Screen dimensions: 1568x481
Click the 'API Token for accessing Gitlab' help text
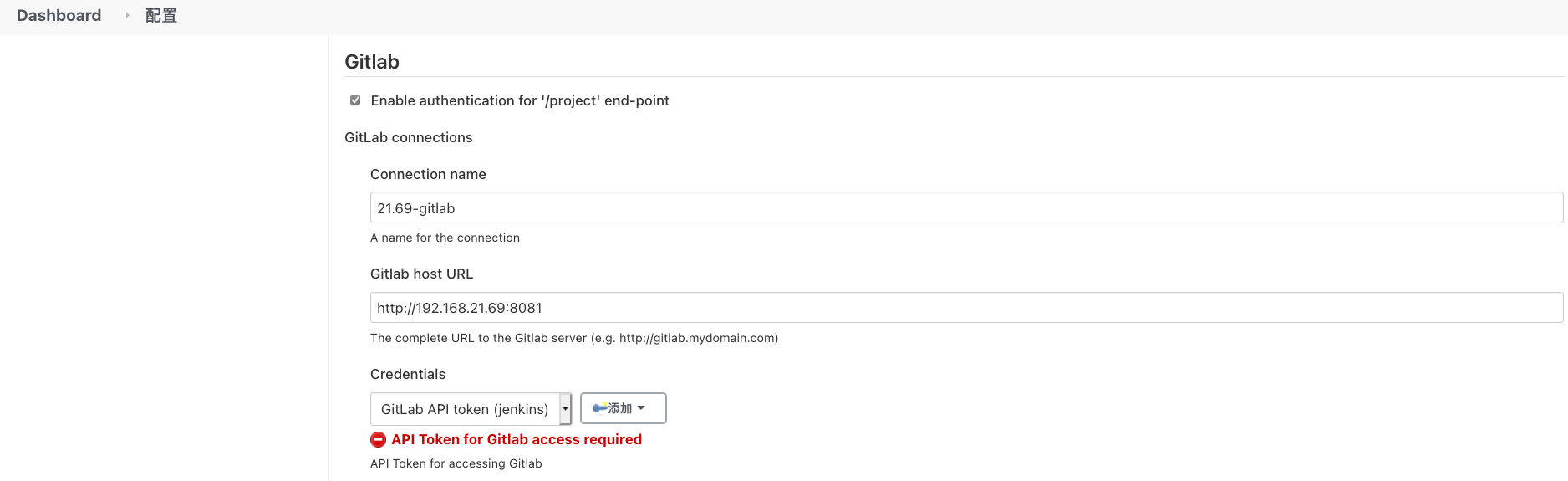[x=456, y=463]
